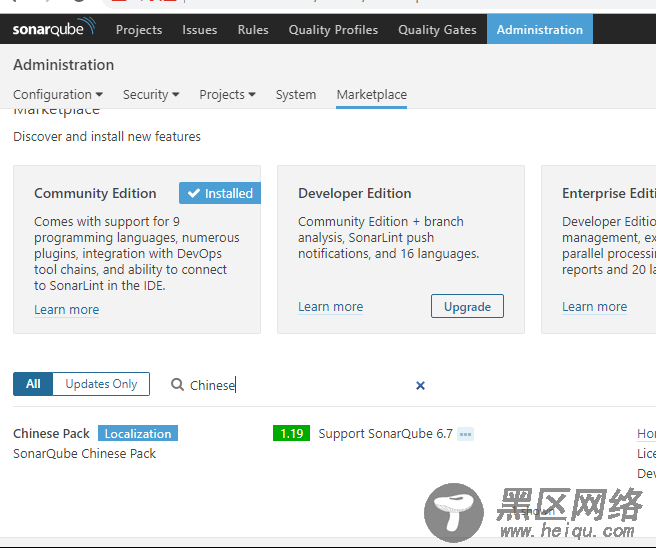Expand the administration Projects dropdown
The width and height of the screenshot is (656, 548).
point(227,95)
